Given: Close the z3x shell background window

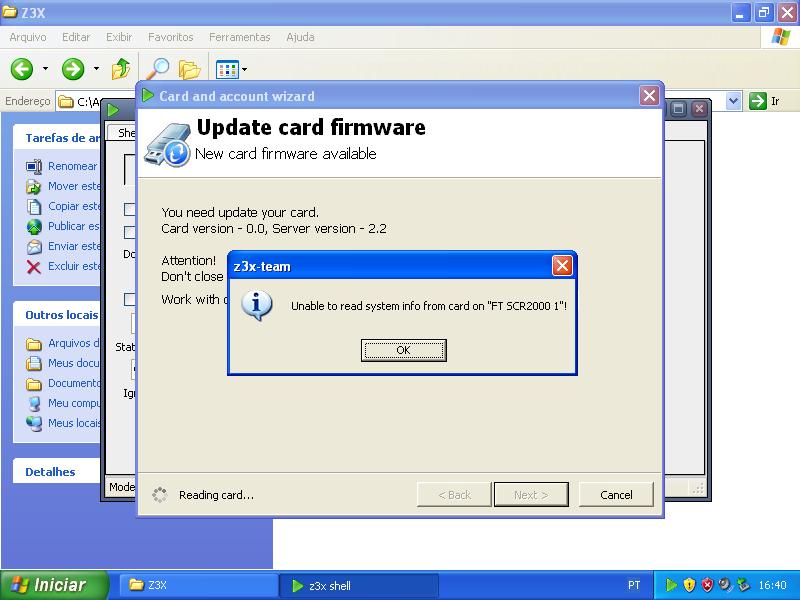Looking at the screenshot, I should (699, 108).
